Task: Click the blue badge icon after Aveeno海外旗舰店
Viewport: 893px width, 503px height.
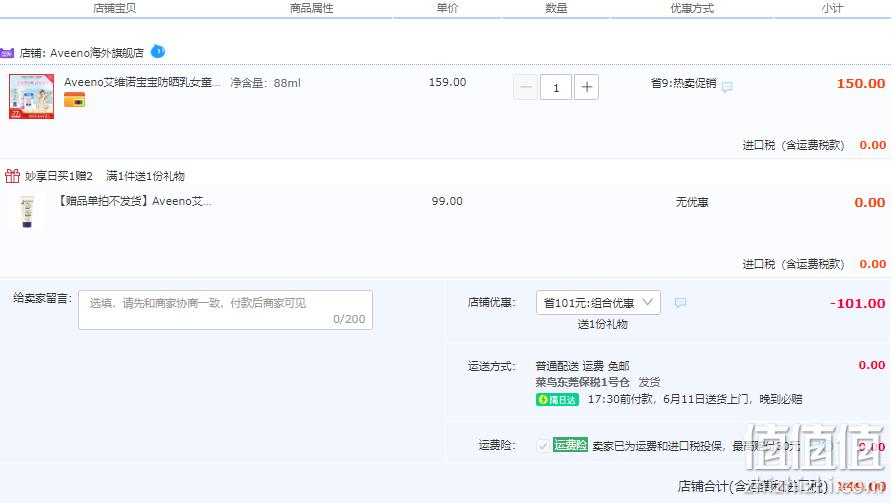Action: (x=158, y=52)
